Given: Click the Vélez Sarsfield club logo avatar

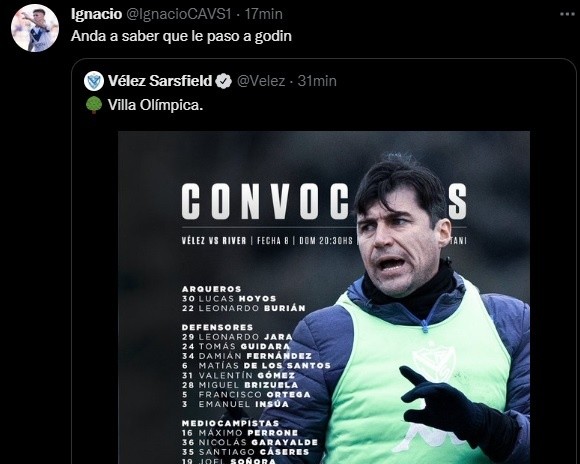Looking at the screenshot, I should pyautogui.click(x=94, y=81).
